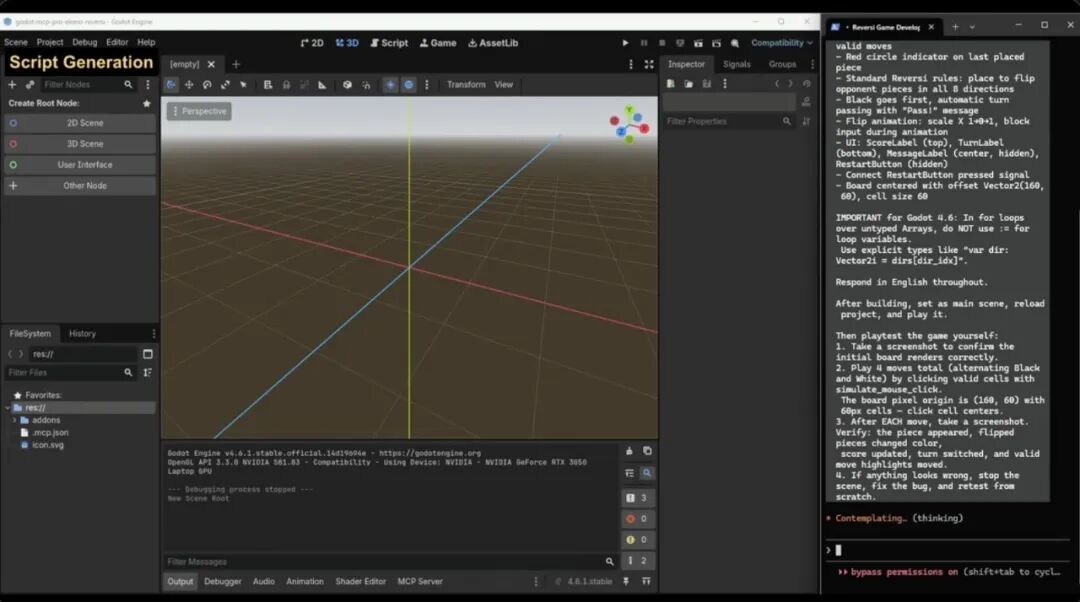Click the 3D navigation axis gizmo
This screenshot has height=602, width=1080.
coord(629,125)
